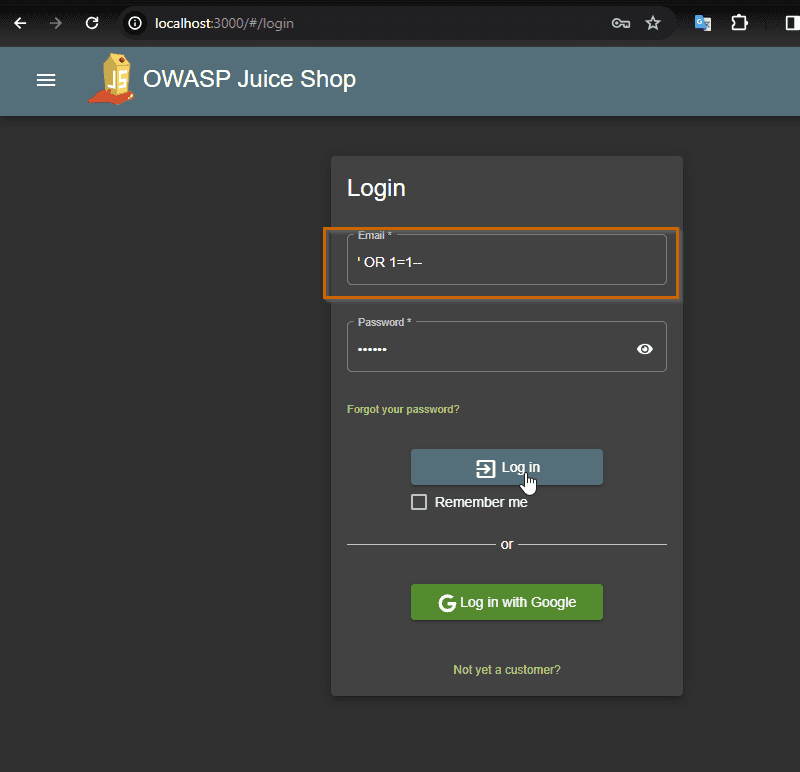Bookmark this page with the star
This screenshot has width=800, height=772.
[x=653, y=23]
